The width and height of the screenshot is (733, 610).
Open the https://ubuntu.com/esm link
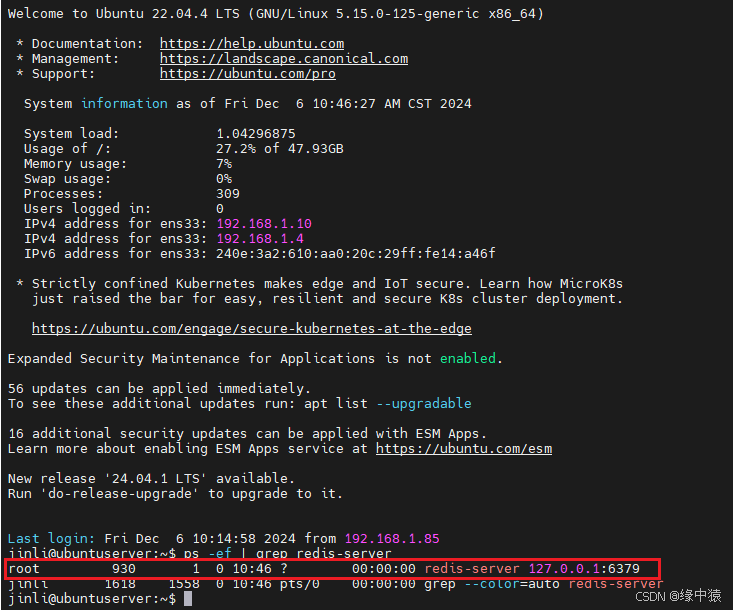point(464,449)
